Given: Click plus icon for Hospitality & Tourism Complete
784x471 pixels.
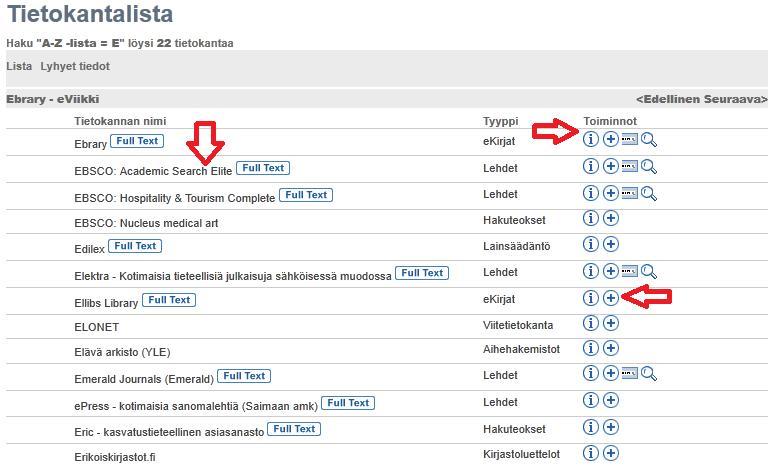Looking at the screenshot, I should tap(610, 193).
